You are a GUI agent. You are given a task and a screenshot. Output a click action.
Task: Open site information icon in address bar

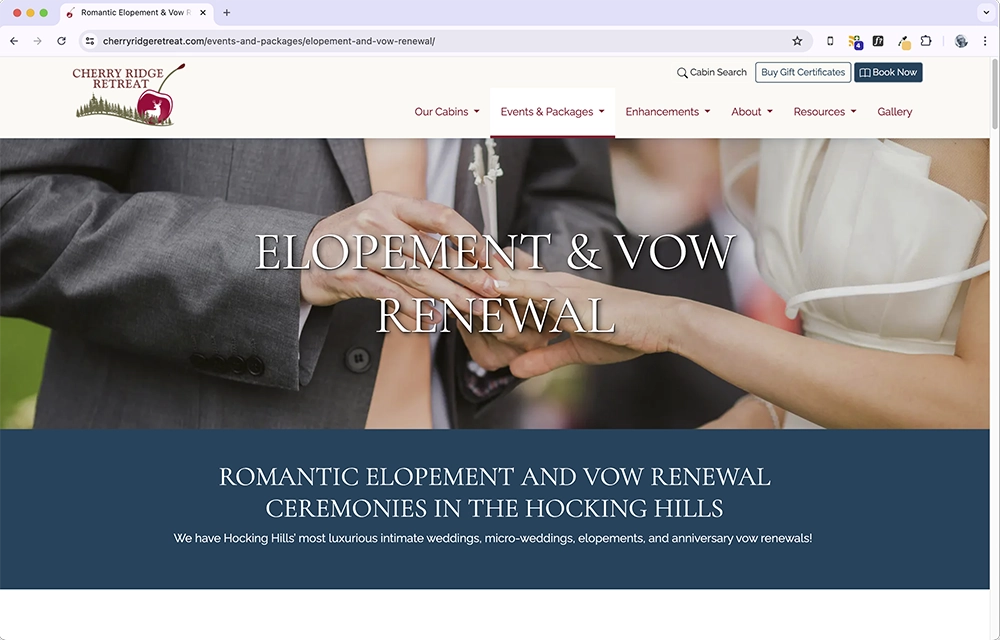90,41
